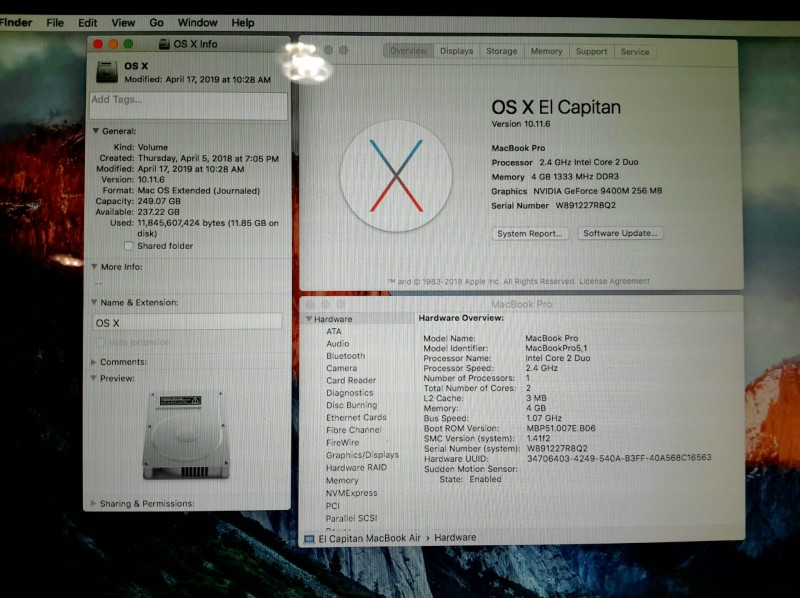
Task: Select Bluetooth in hardware list
Action: click(x=345, y=356)
